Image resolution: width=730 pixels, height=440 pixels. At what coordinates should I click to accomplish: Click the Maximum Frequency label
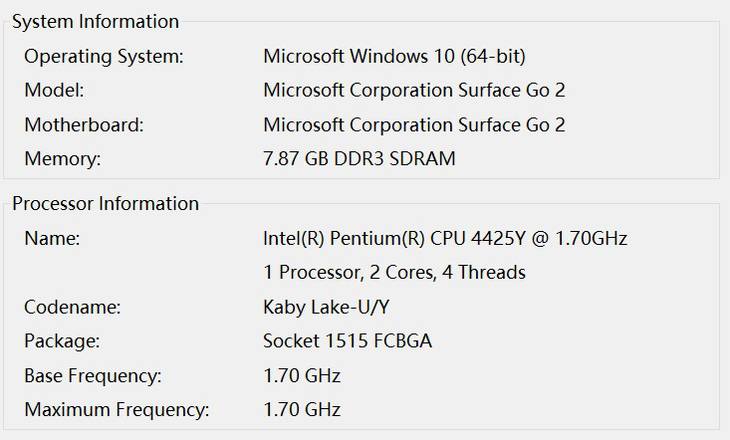click(117, 410)
